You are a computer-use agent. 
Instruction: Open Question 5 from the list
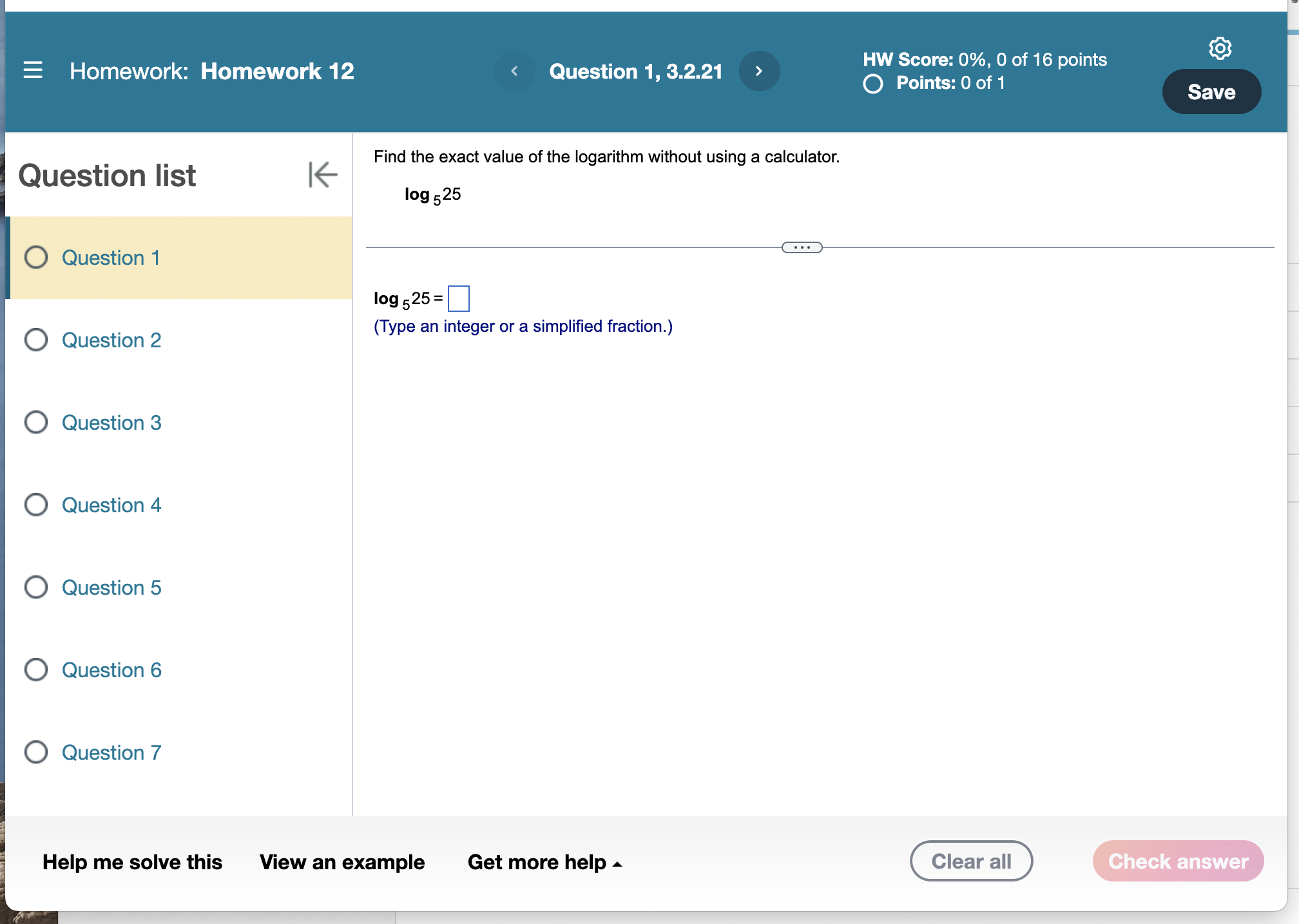pos(111,587)
